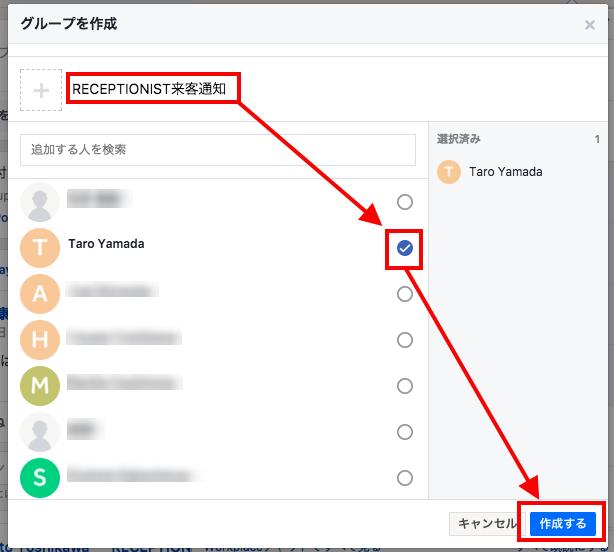Click the orange H avatar icon
Image resolution: width=614 pixels, height=552 pixels.
[x=41, y=340]
